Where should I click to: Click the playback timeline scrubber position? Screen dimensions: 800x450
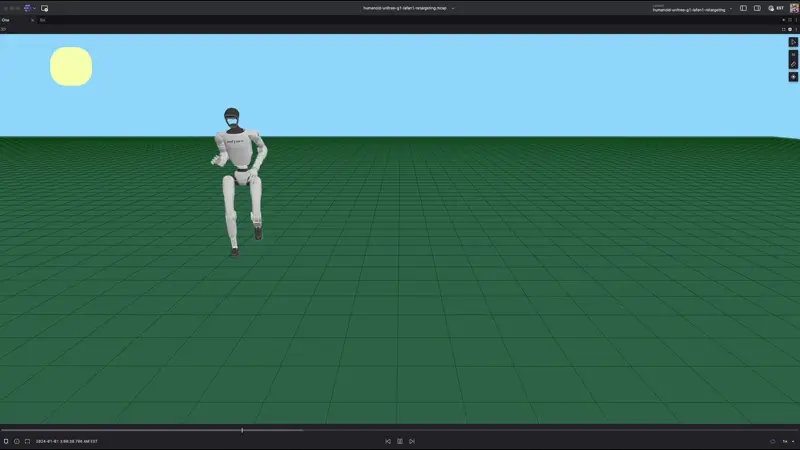242,431
